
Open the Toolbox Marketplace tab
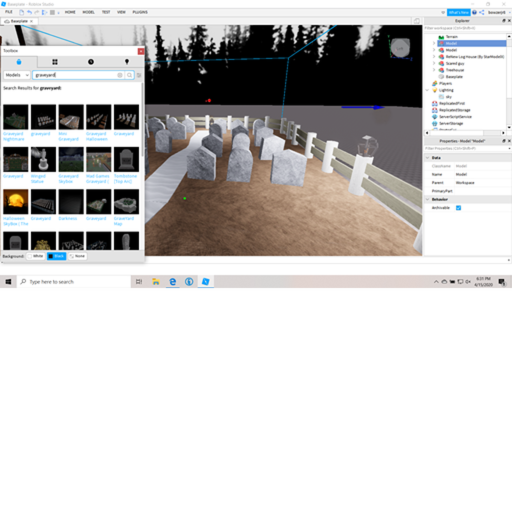coord(19,62)
